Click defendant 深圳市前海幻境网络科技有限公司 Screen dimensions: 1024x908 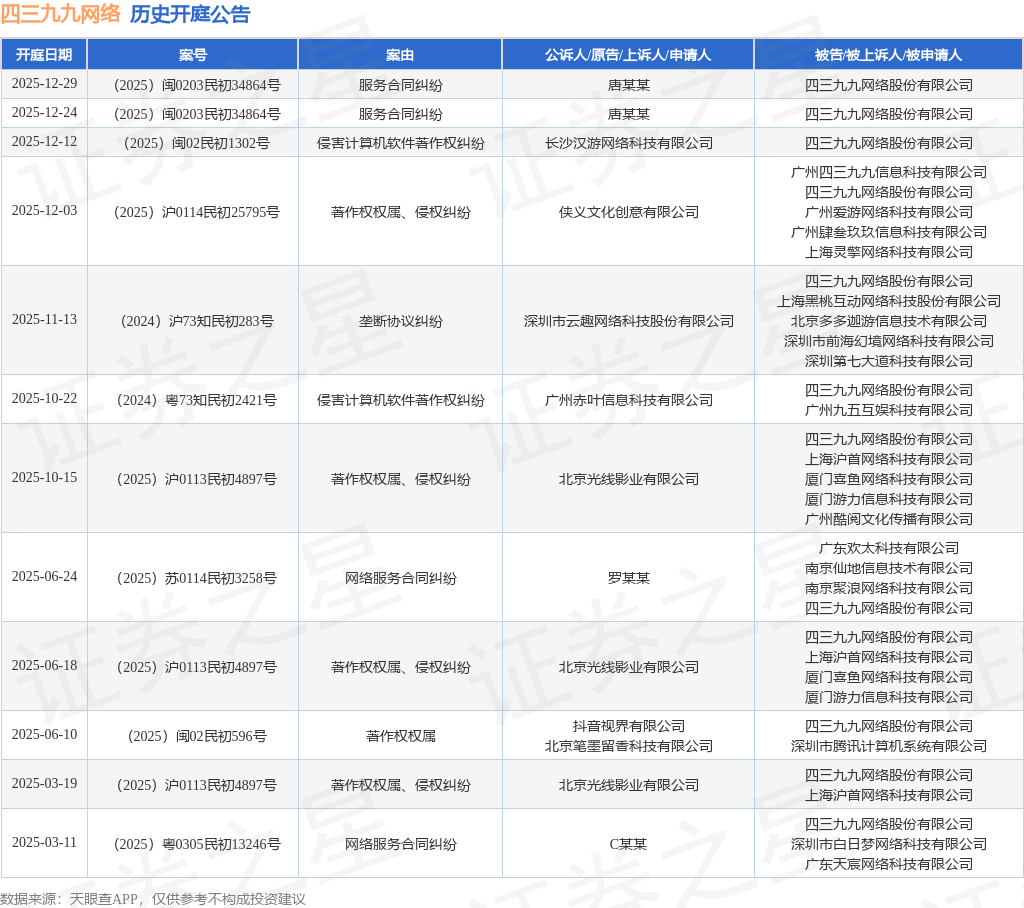click(x=888, y=341)
